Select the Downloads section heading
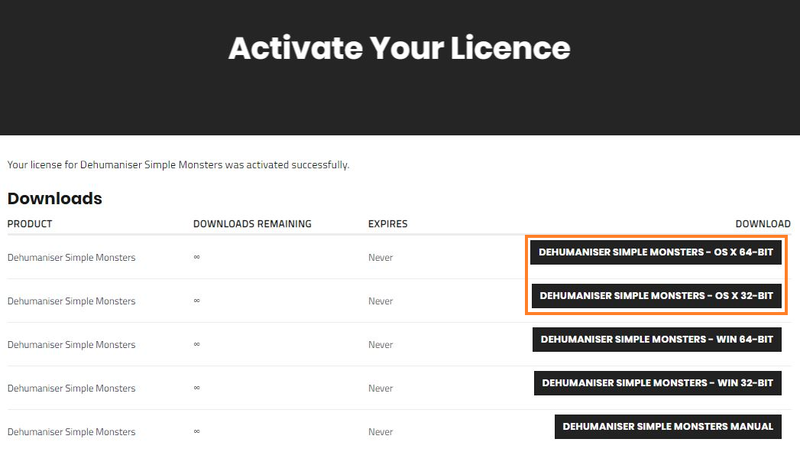 pos(54,198)
